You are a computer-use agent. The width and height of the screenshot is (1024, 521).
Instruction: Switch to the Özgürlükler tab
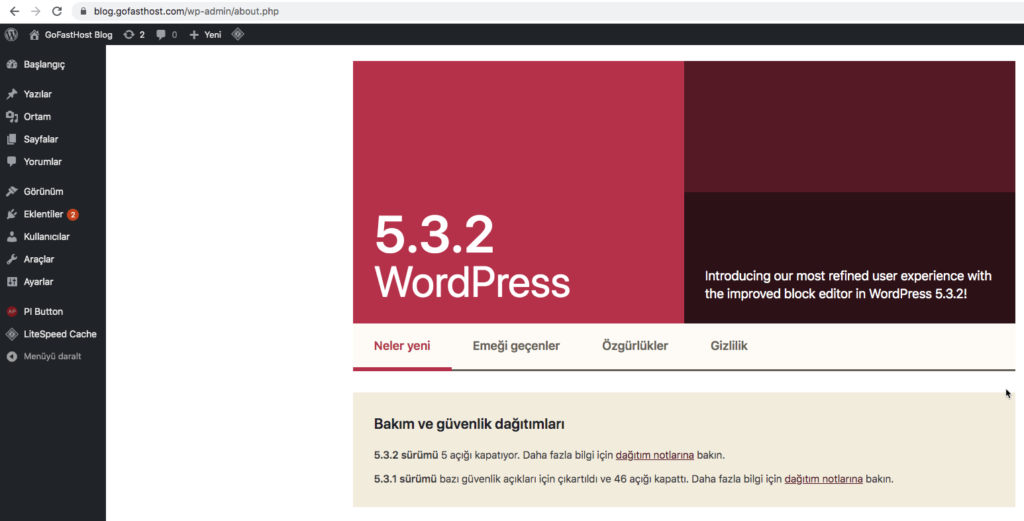click(x=635, y=346)
